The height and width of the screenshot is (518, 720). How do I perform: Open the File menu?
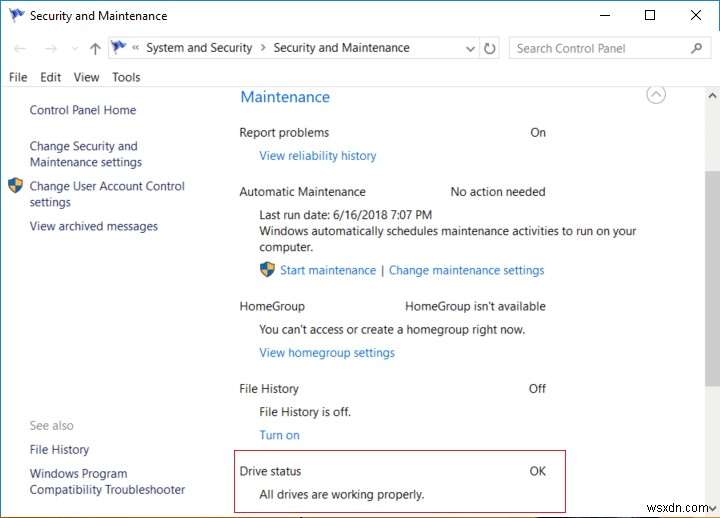(x=18, y=77)
